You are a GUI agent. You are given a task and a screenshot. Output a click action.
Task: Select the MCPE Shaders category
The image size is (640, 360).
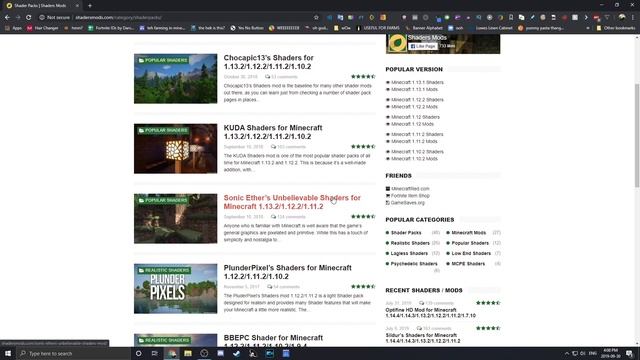[x=468, y=264]
